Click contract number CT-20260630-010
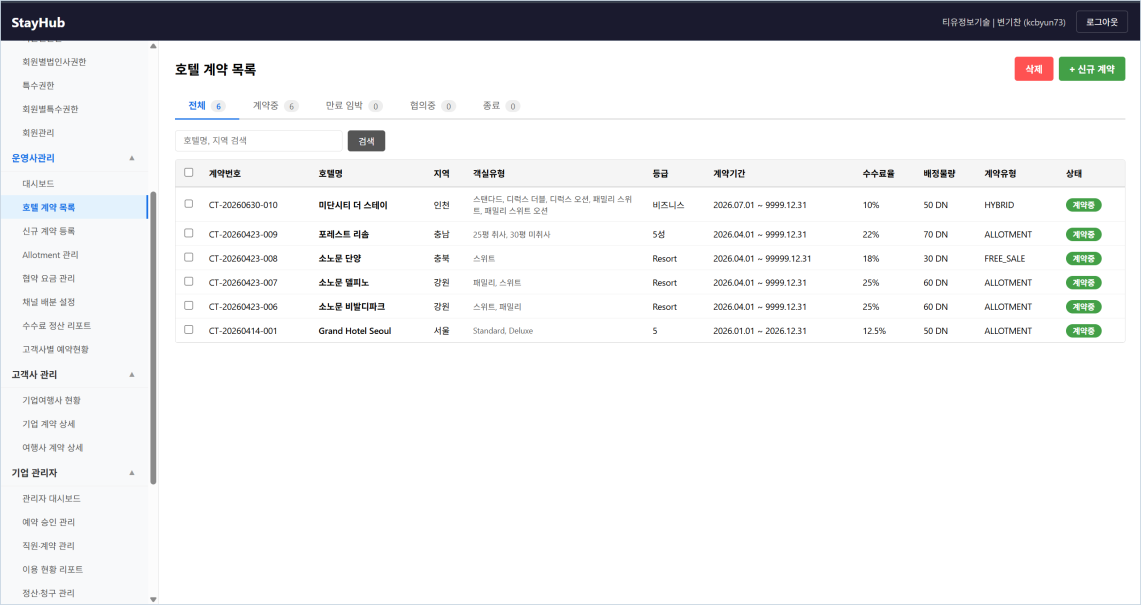The height and width of the screenshot is (605, 1141). 243,205
